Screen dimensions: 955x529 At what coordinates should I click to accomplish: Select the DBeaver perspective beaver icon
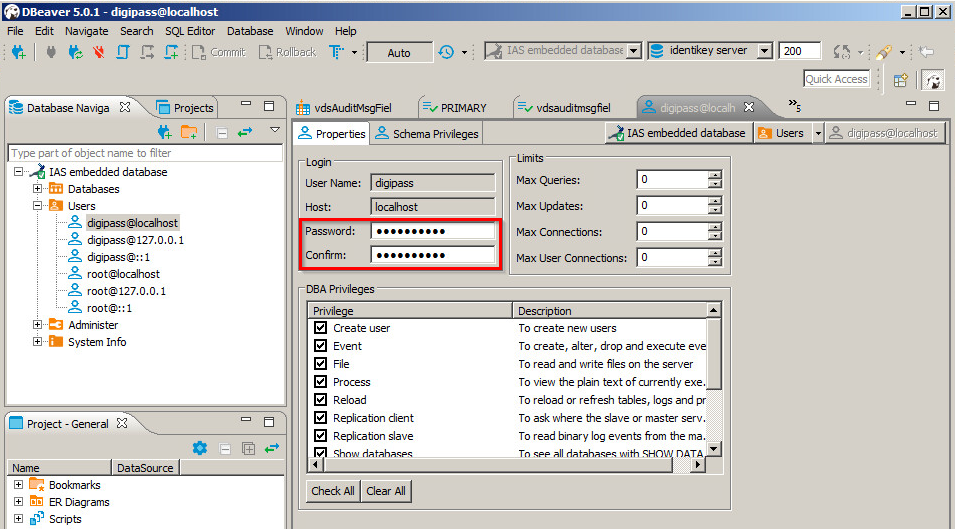click(933, 80)
